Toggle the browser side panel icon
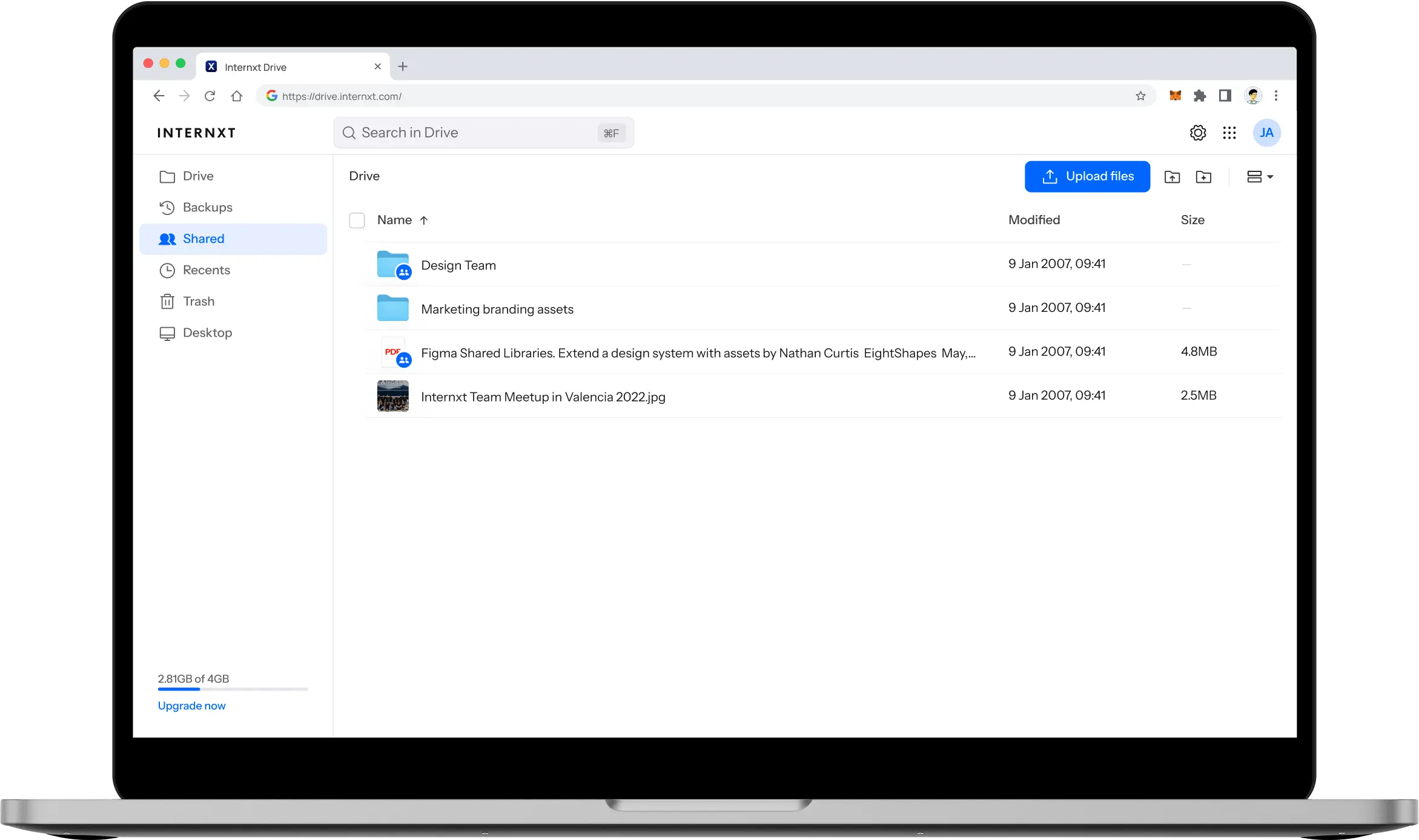The width and height of the screenshot is (1419, 840). [1225, 95]
